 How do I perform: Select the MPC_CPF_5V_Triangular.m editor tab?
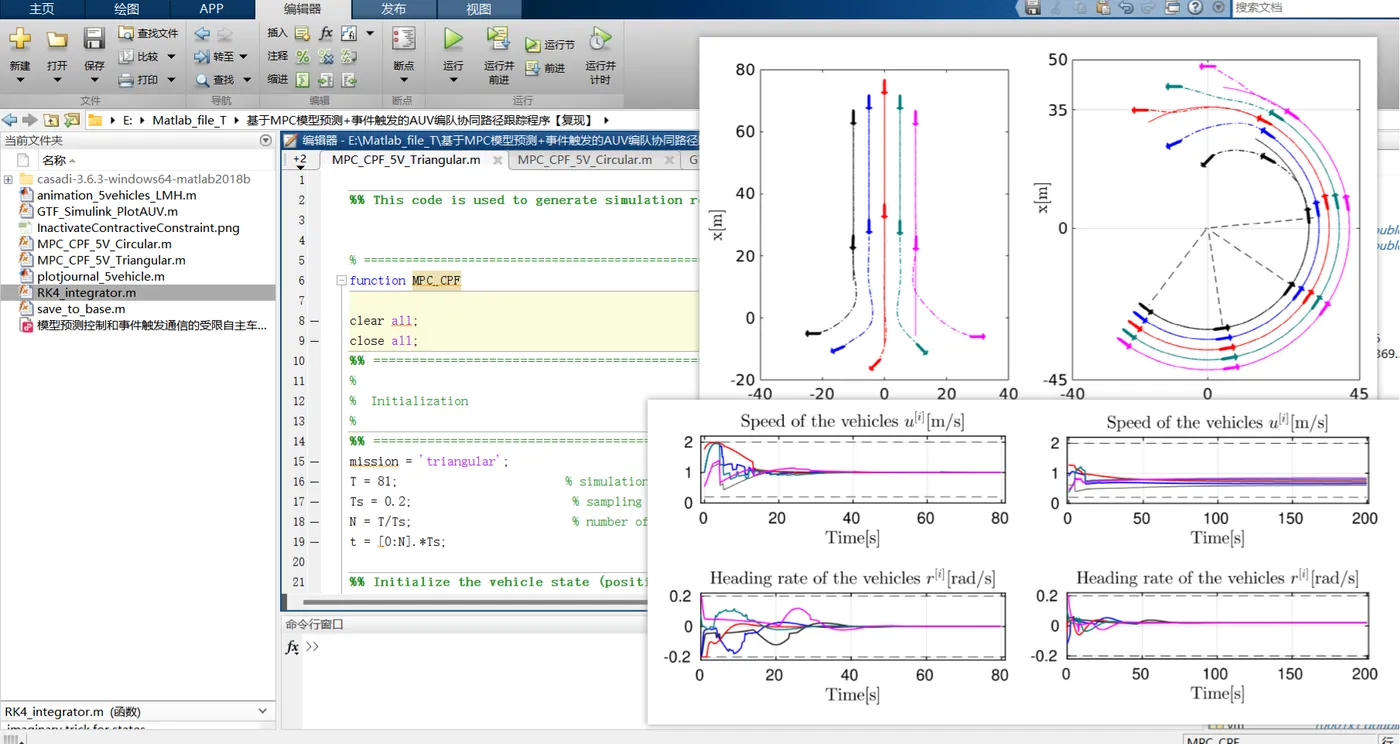pos(406,159)
